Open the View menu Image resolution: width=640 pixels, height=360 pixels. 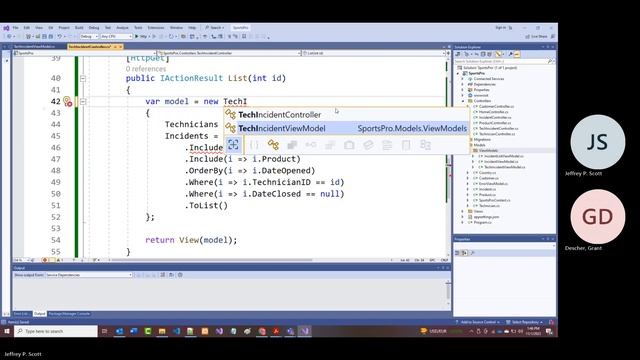39,28
